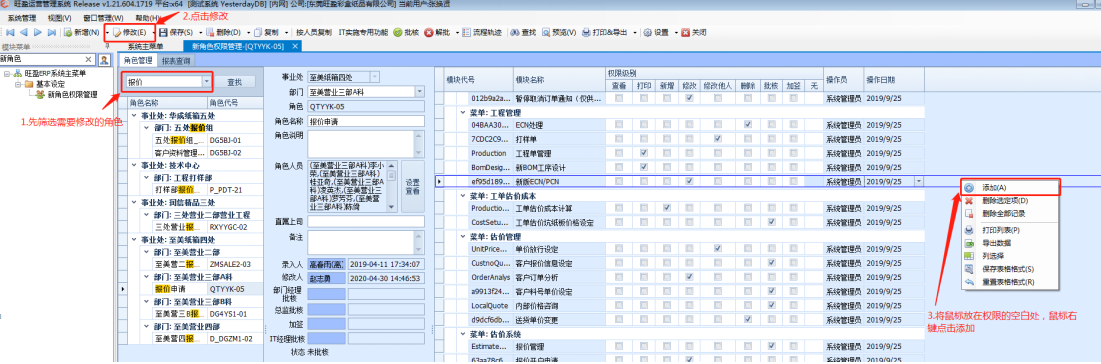
Task: Select 新角色权限管理 in module tree
Action: pos(72,94)
